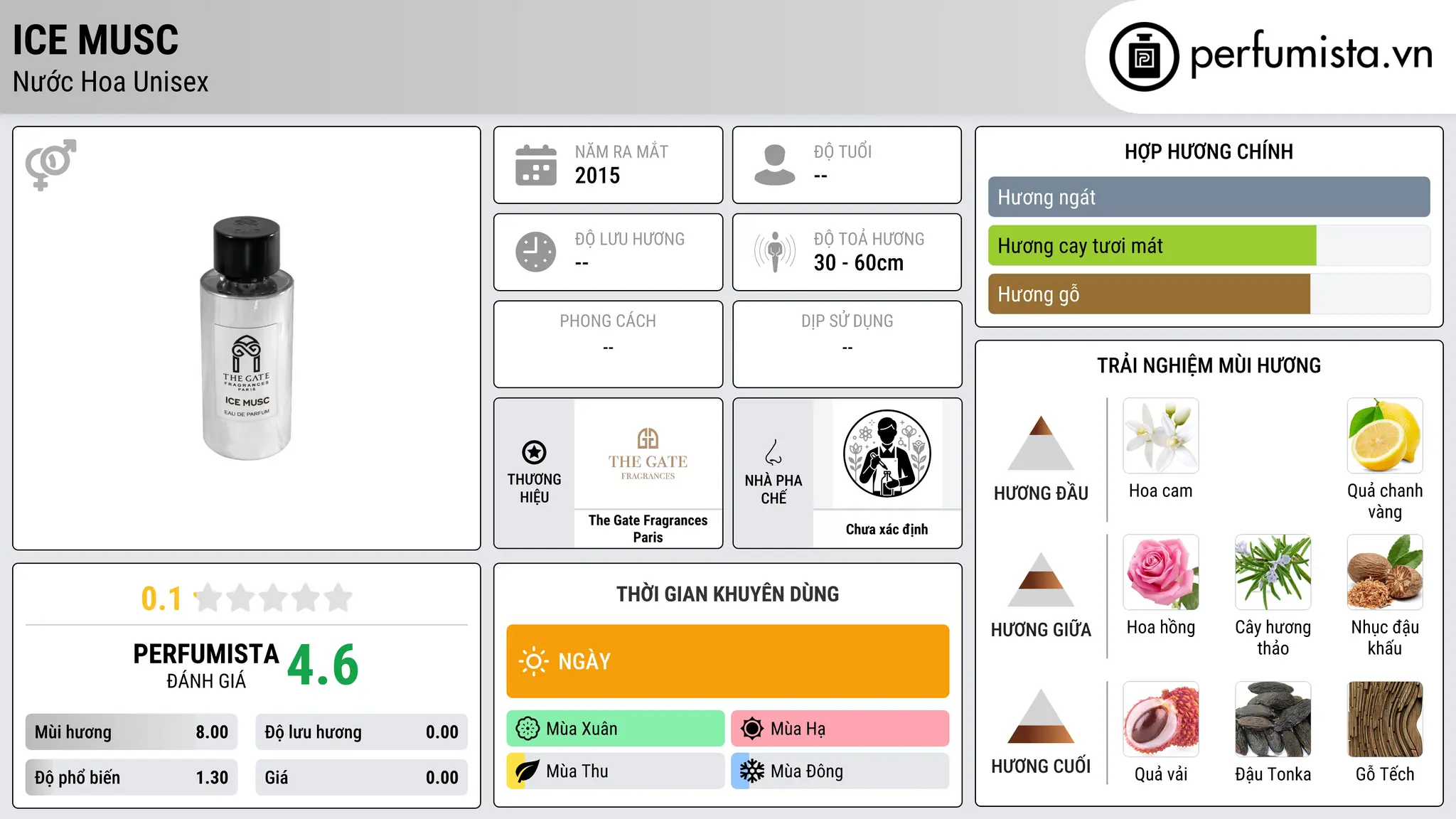Click the Chưa xác định perfumer label

coord(887,529)
